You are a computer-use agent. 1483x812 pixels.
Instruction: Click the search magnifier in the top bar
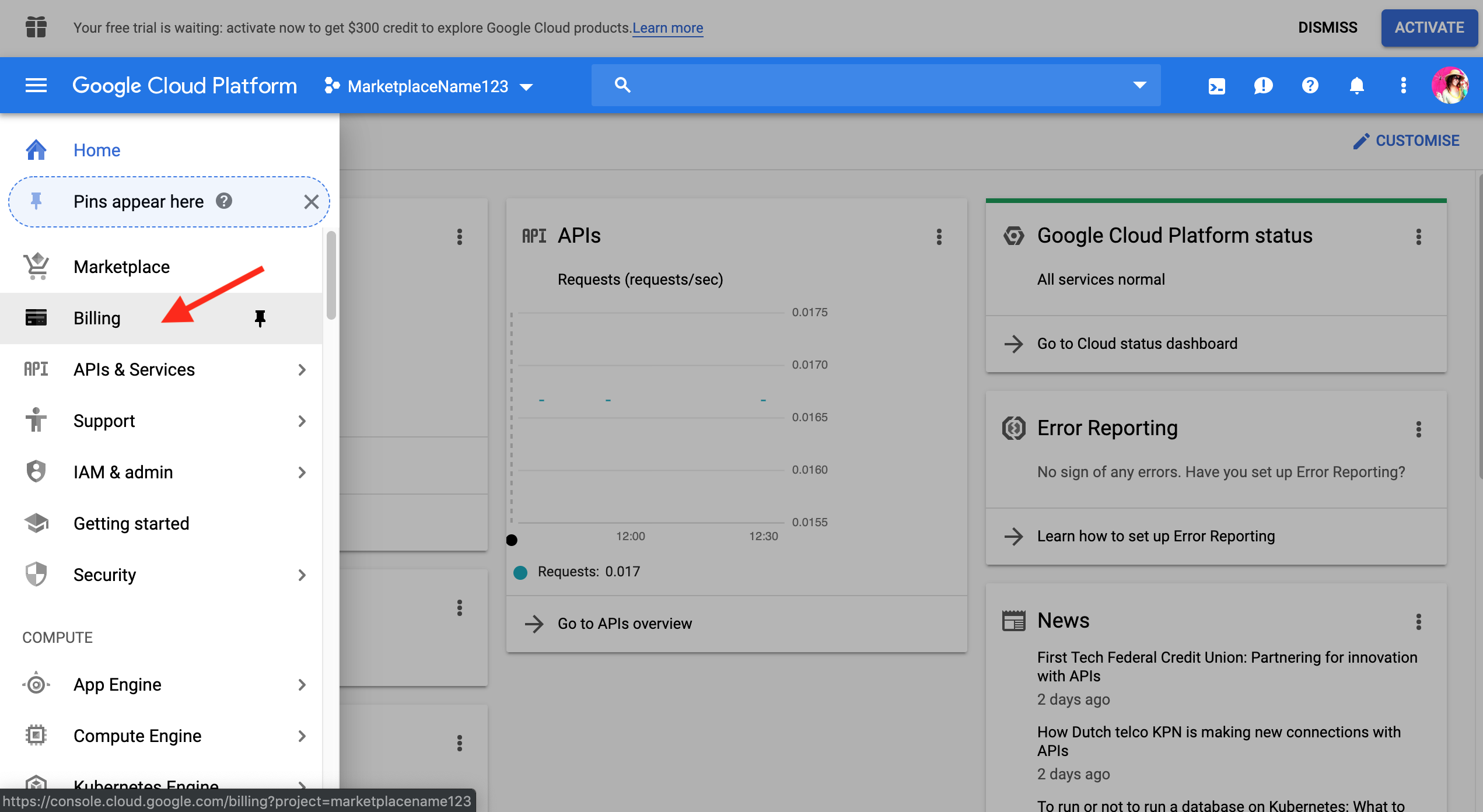pyautogui.click(x=622, y=85)
